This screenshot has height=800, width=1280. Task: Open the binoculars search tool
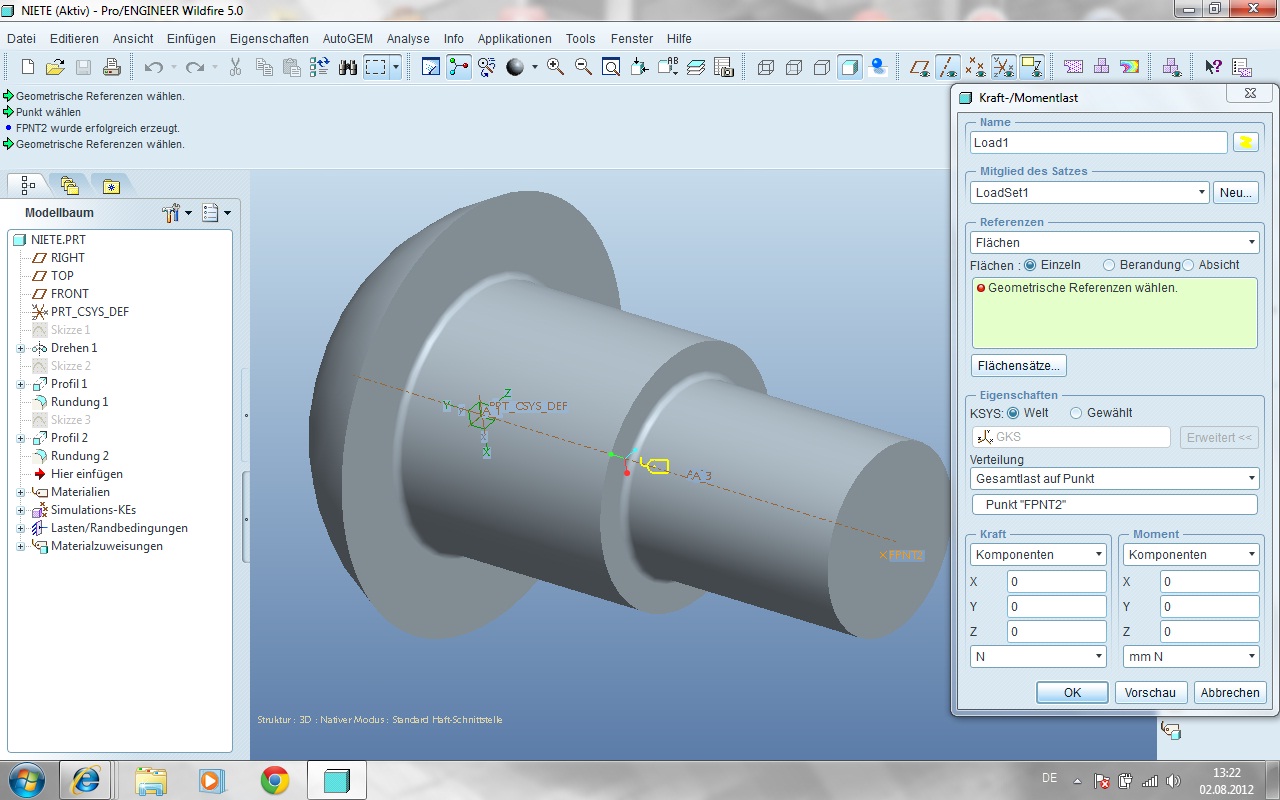tap(348, 67)
